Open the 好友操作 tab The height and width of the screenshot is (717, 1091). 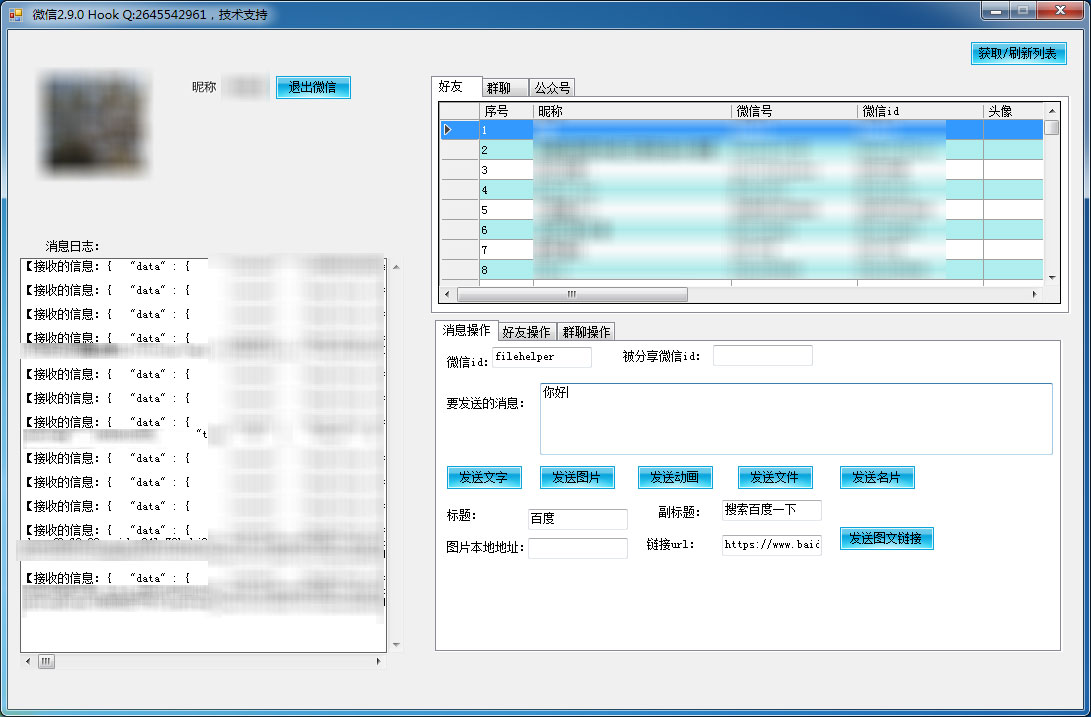click(x=527, y=332)
